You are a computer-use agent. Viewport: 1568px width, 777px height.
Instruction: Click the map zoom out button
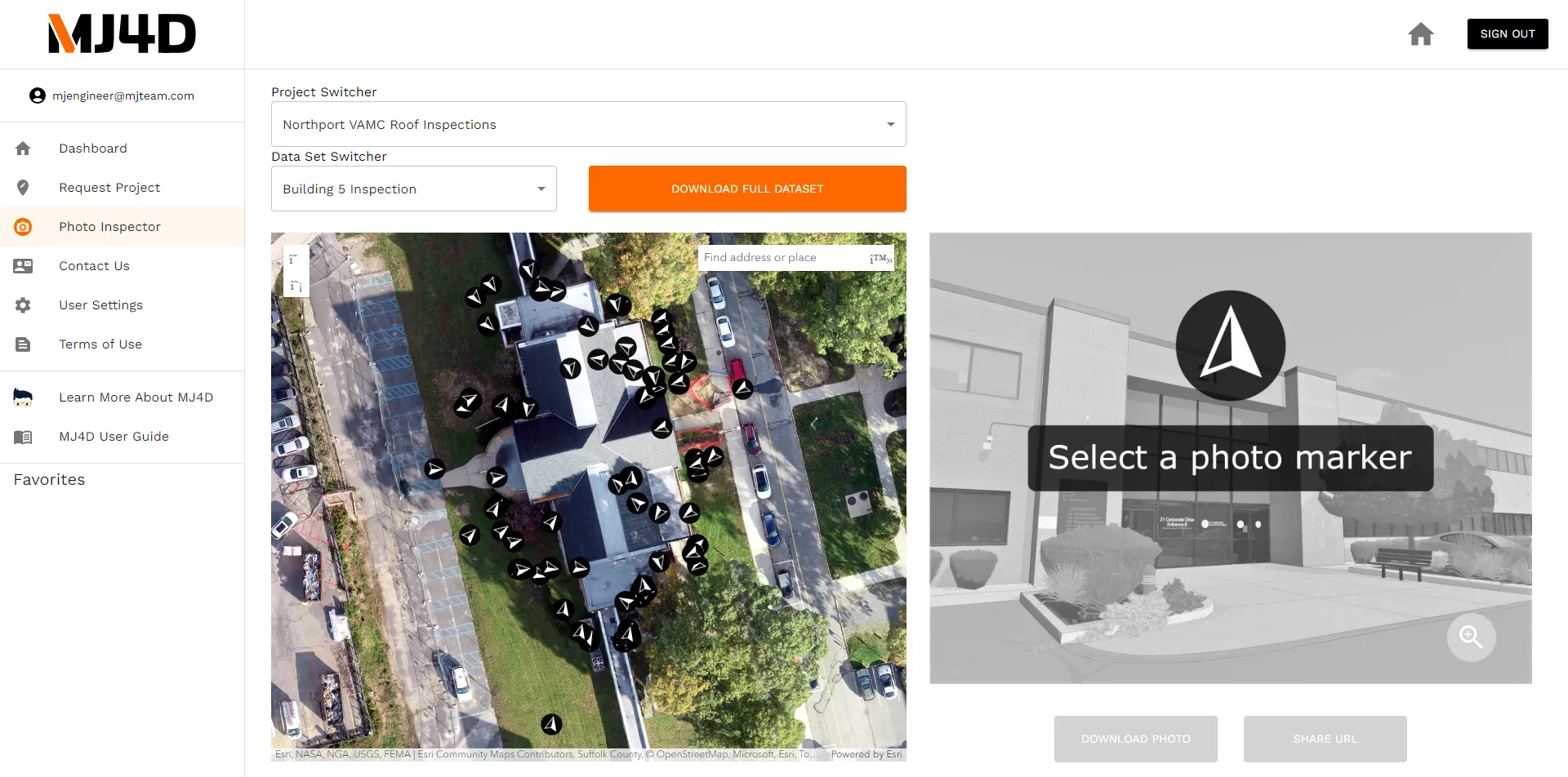[296, 285]
